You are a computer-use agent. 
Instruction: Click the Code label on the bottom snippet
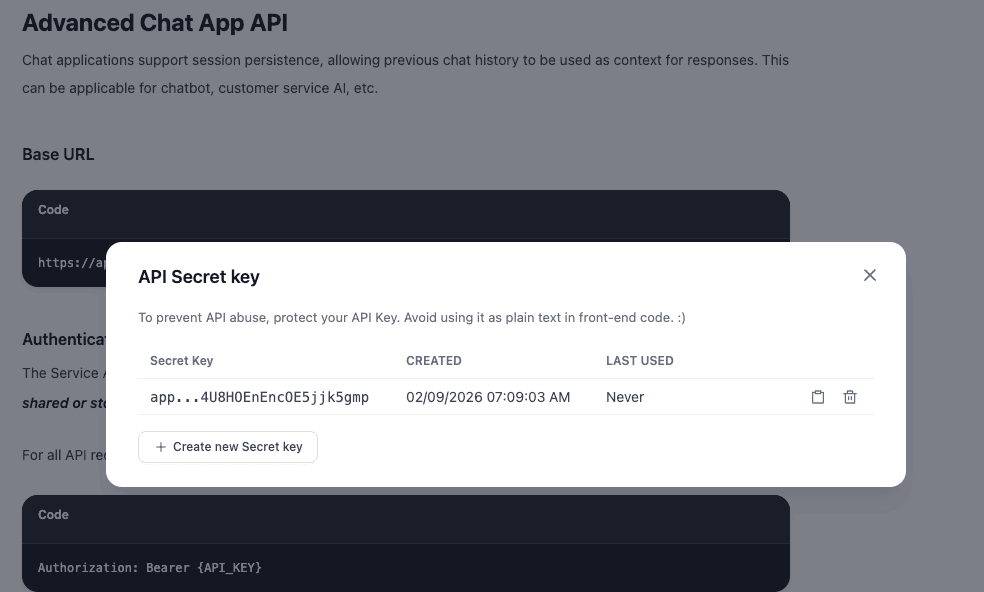(53, 515)
